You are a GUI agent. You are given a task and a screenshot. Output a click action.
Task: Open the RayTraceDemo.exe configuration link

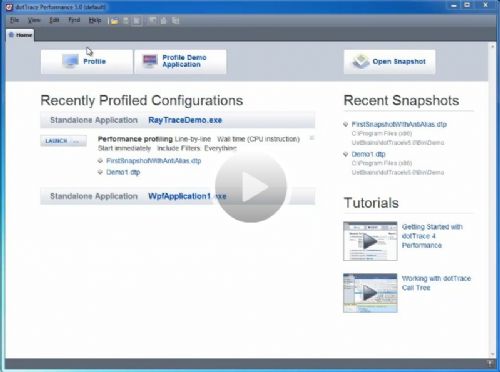tap(185, 120)
